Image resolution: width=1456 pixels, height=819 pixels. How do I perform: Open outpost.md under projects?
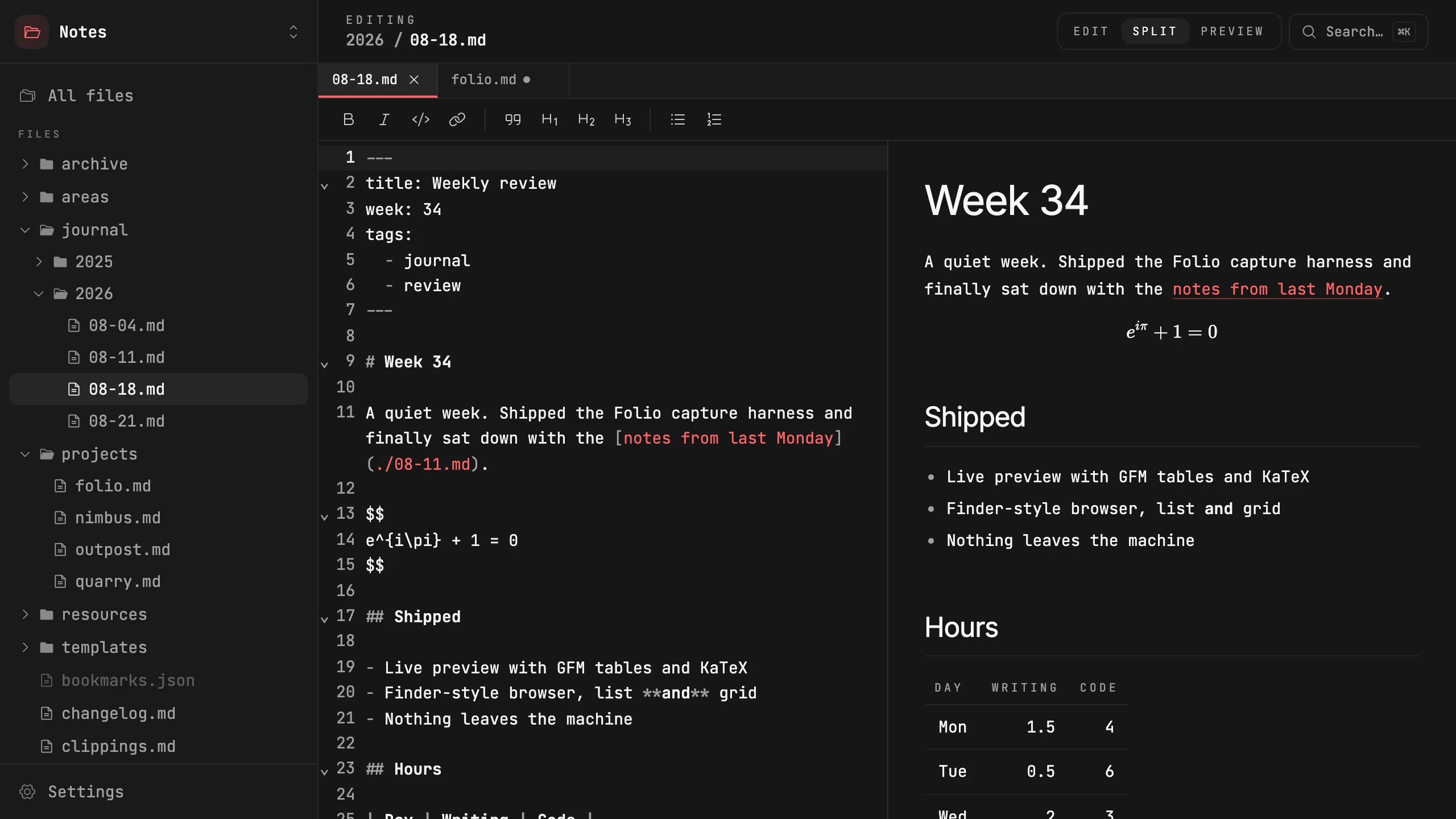[x=159, y=549]
